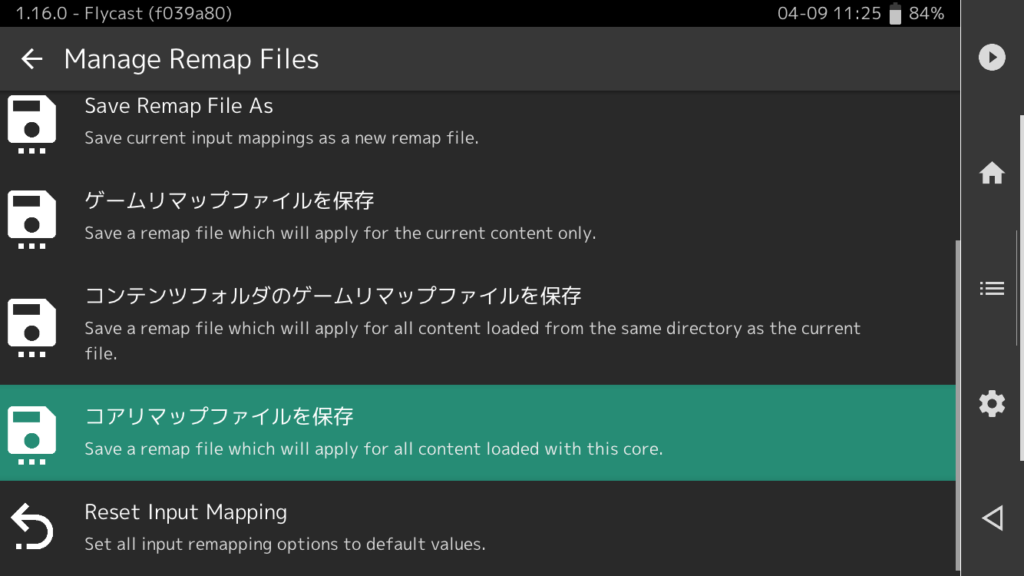Select highlighted コアリマップファイルを保存 entry
The height and width of the screenshot is (576, 1024).
(477, 432)
